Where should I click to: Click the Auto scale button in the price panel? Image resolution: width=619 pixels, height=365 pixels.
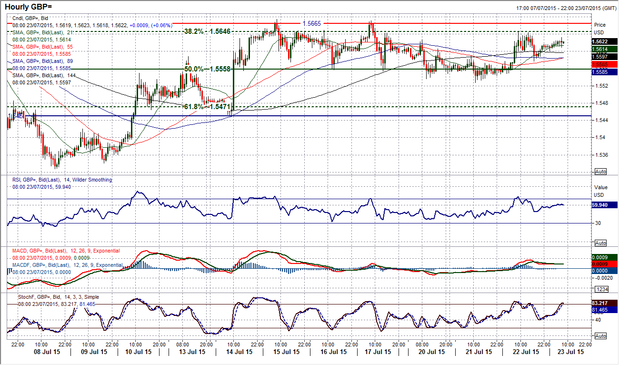[x=600, y=172]
